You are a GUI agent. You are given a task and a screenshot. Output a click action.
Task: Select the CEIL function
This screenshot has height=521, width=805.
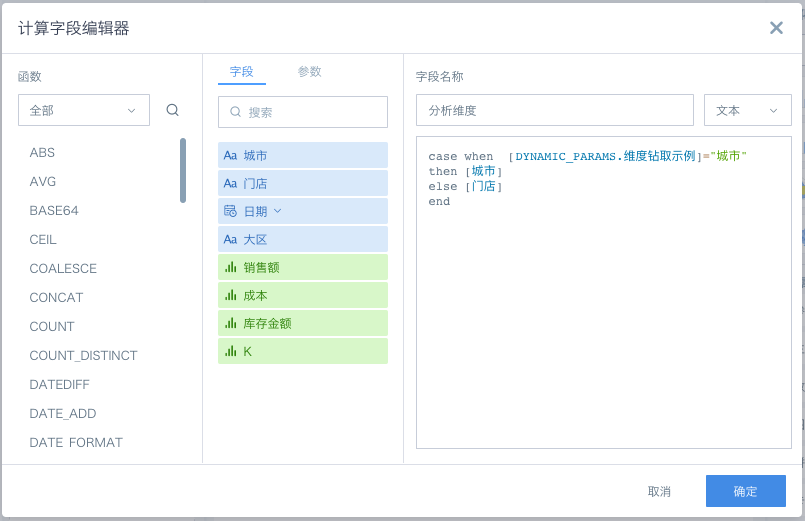[x=43, y=239]
